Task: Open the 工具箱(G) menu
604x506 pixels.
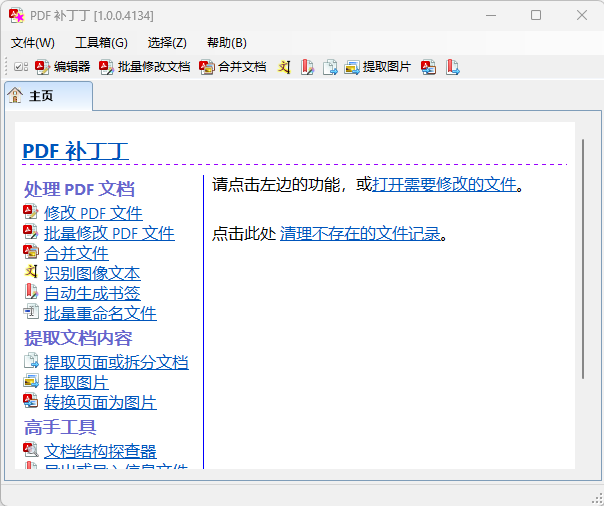Action: tap(101, 43)
